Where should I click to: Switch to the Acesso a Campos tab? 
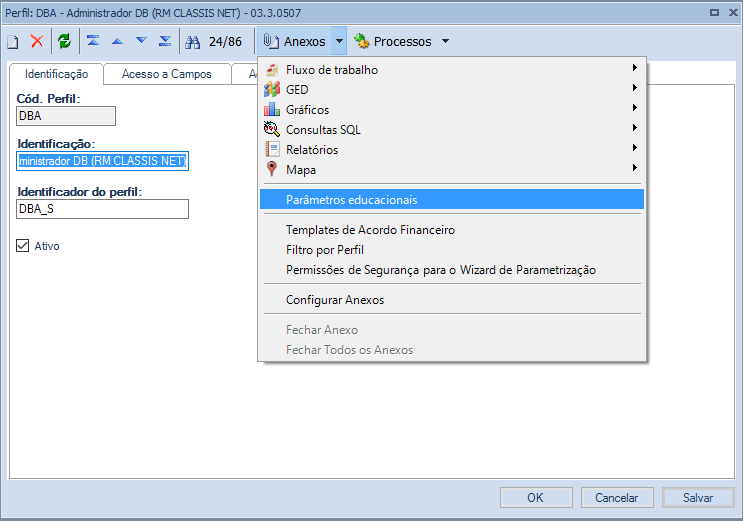[167, 74]
